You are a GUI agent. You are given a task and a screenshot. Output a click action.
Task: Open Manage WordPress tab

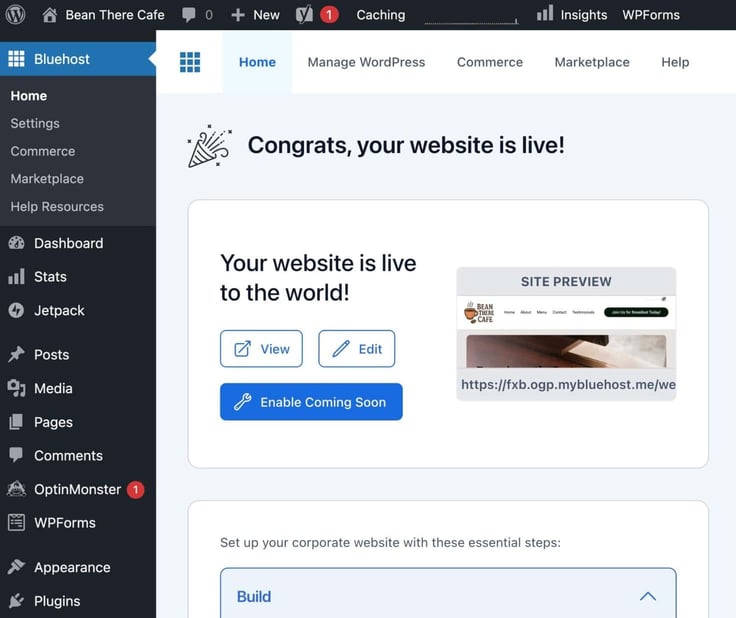[x=366, y=62]
